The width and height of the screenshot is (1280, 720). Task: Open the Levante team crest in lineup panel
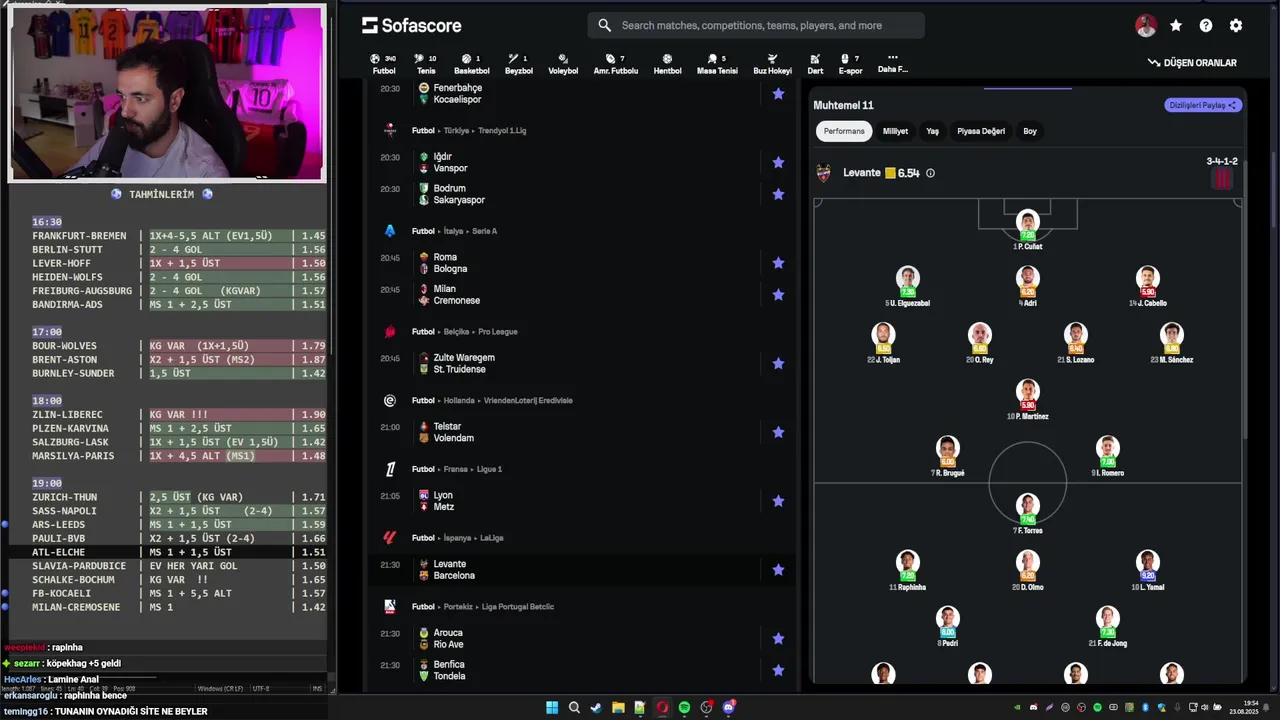coord(824,173)
